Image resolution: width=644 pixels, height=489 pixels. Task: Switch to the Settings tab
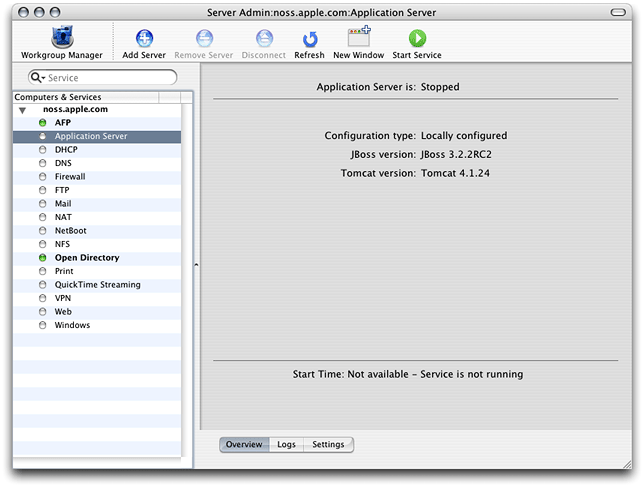pyautogui.click(x=329, y=445)
